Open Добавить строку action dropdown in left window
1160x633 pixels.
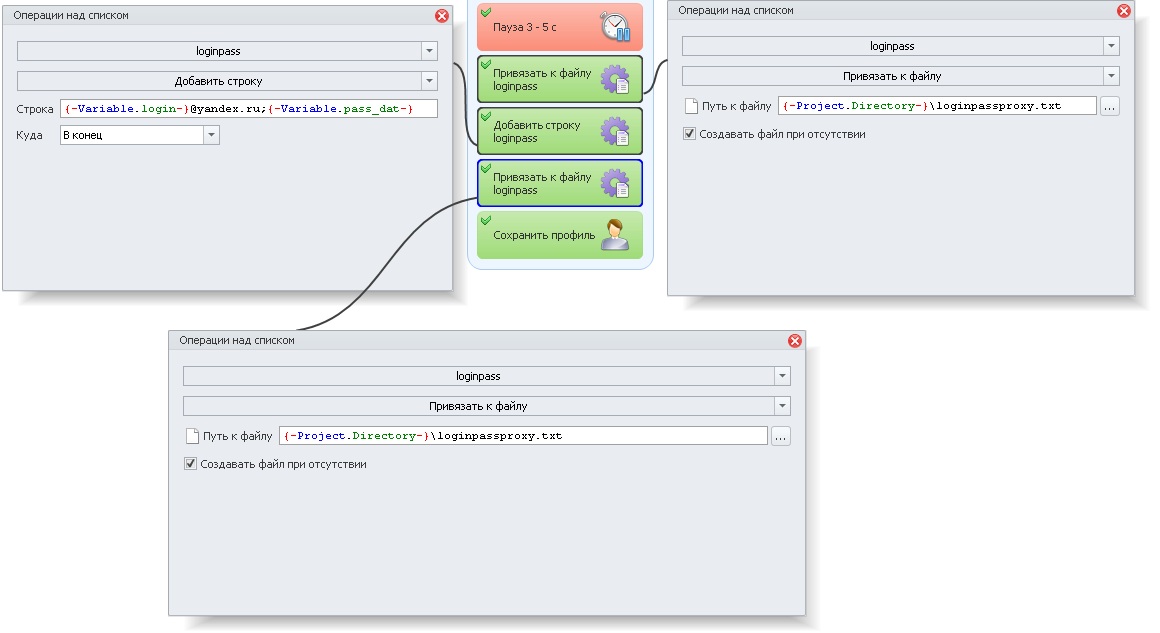coord(429,81)
